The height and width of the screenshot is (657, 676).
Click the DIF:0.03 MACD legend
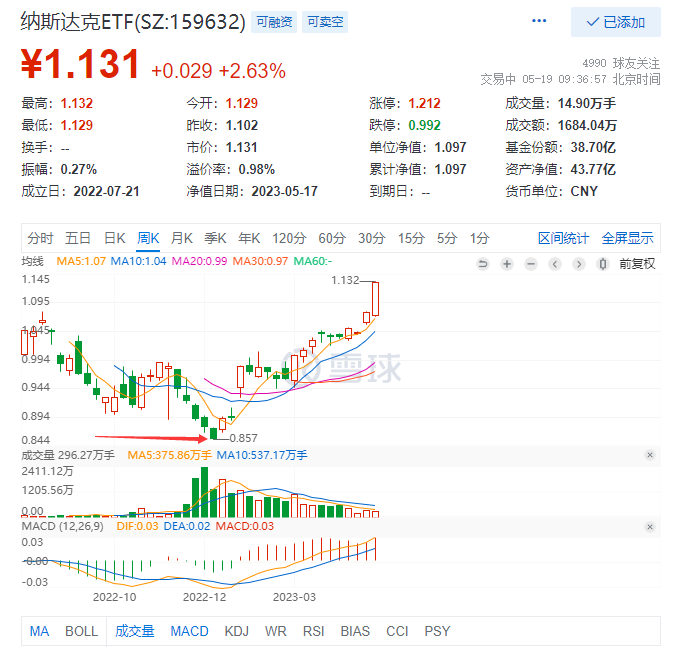[138, 526]
